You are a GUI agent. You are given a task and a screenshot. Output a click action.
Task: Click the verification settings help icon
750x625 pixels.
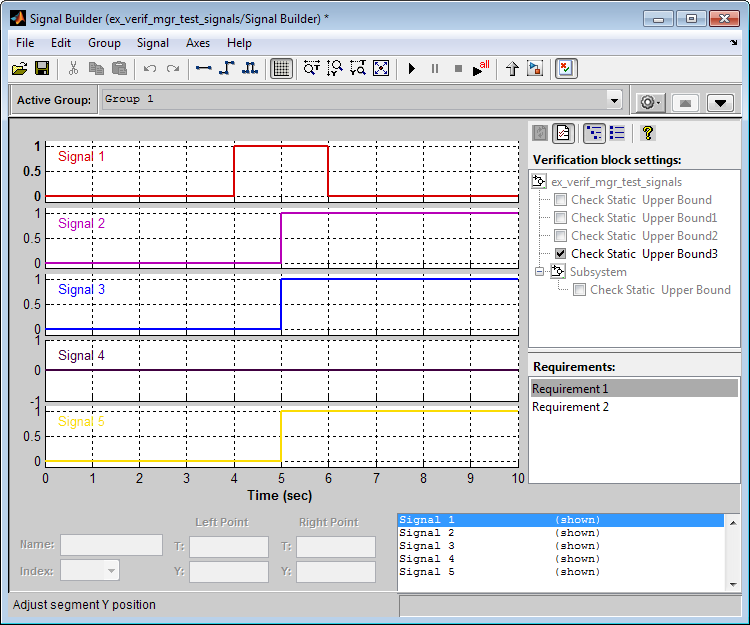647,133
